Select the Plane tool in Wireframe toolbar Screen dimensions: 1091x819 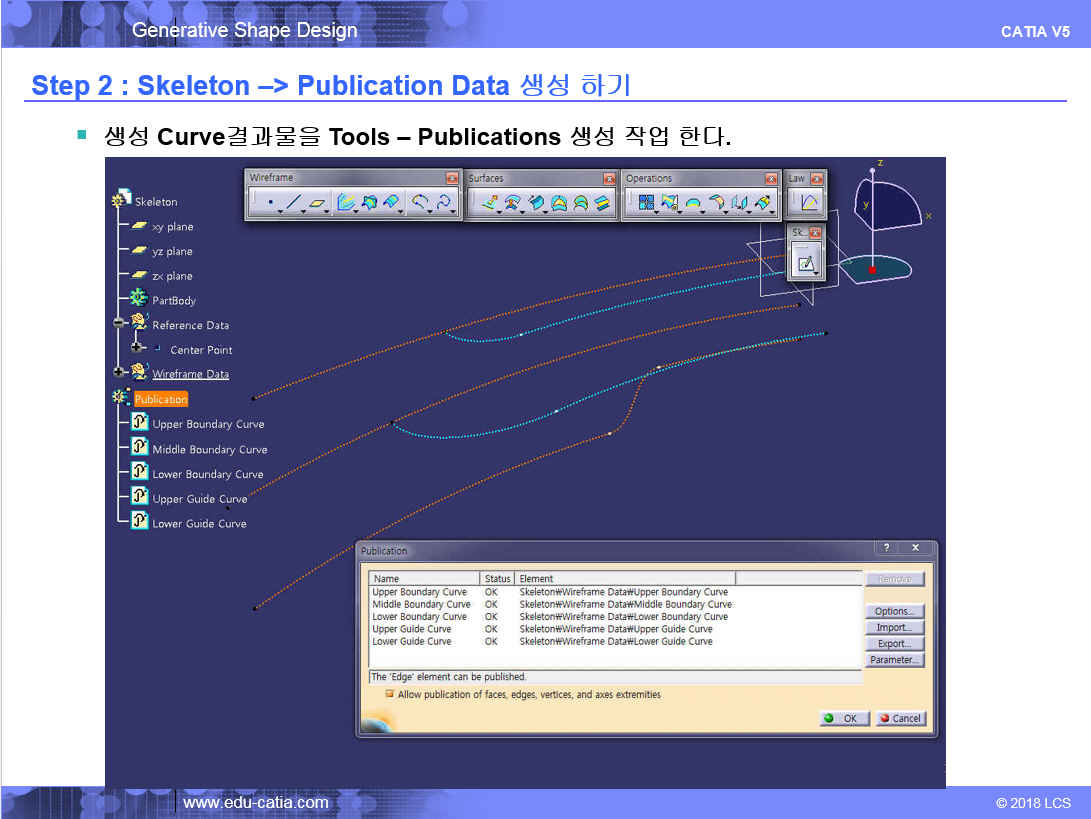tap(318, 204)
